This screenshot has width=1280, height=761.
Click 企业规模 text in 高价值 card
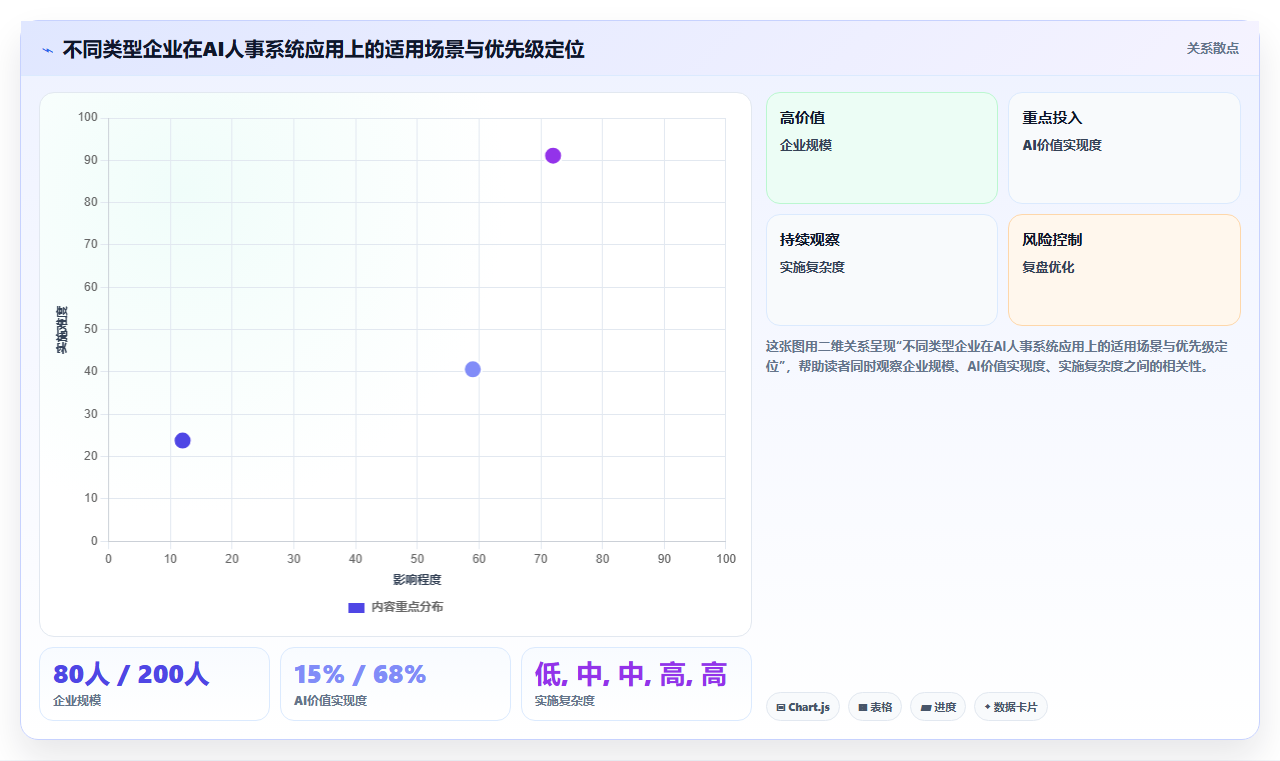pos(806,145)
